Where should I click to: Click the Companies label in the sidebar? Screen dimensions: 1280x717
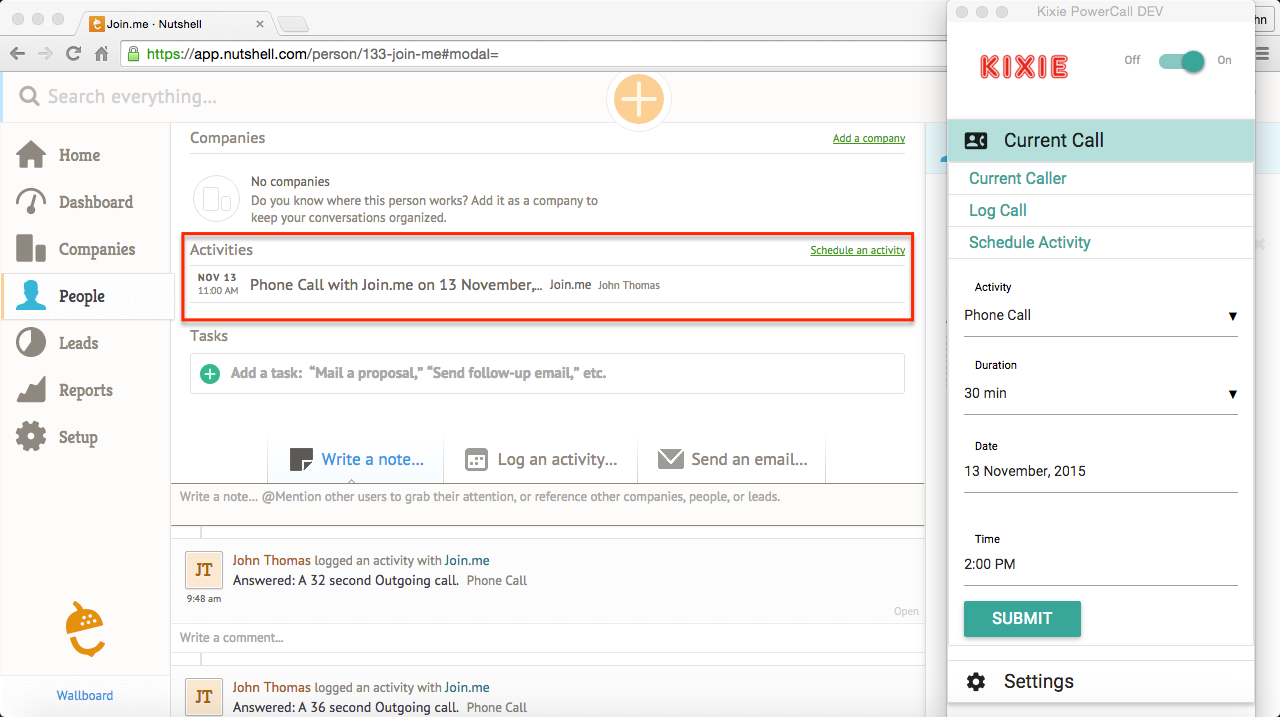point(97,249)
